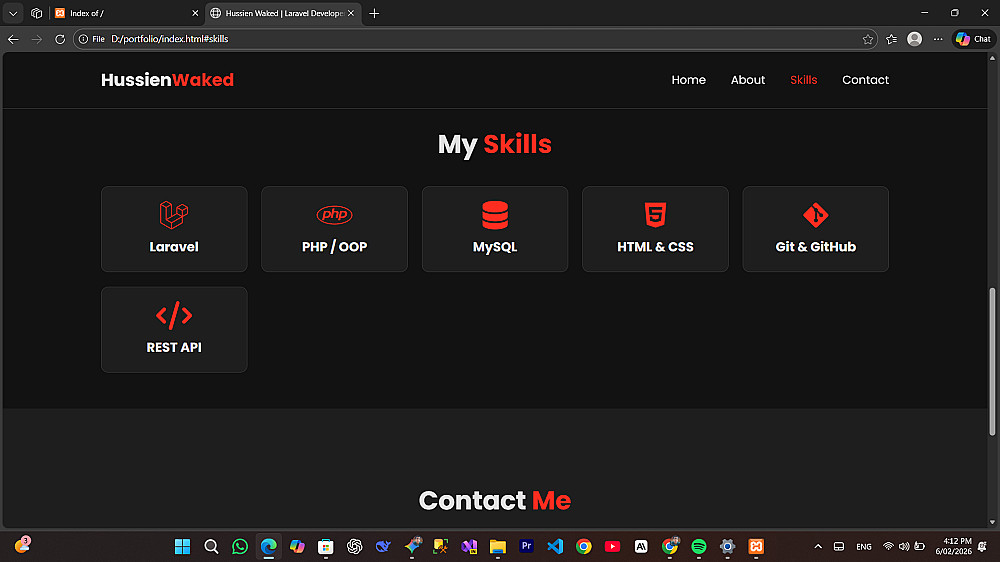Image resolution: width=1000 pixels, height=562 pixels.
Task: Open a new tab with plus button
Action: pos(374,13)
